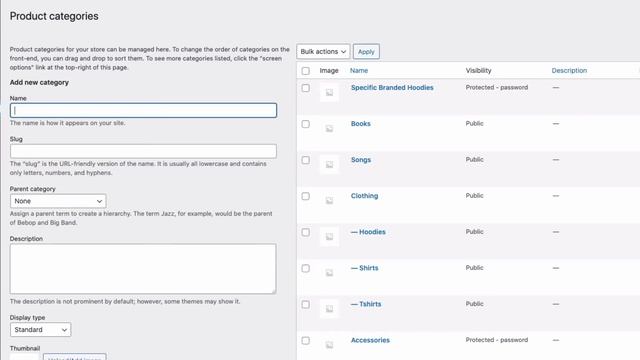The image size is (640, 360).
Task: Tick the select-all checkbox in table header
Action: (305, 71)
